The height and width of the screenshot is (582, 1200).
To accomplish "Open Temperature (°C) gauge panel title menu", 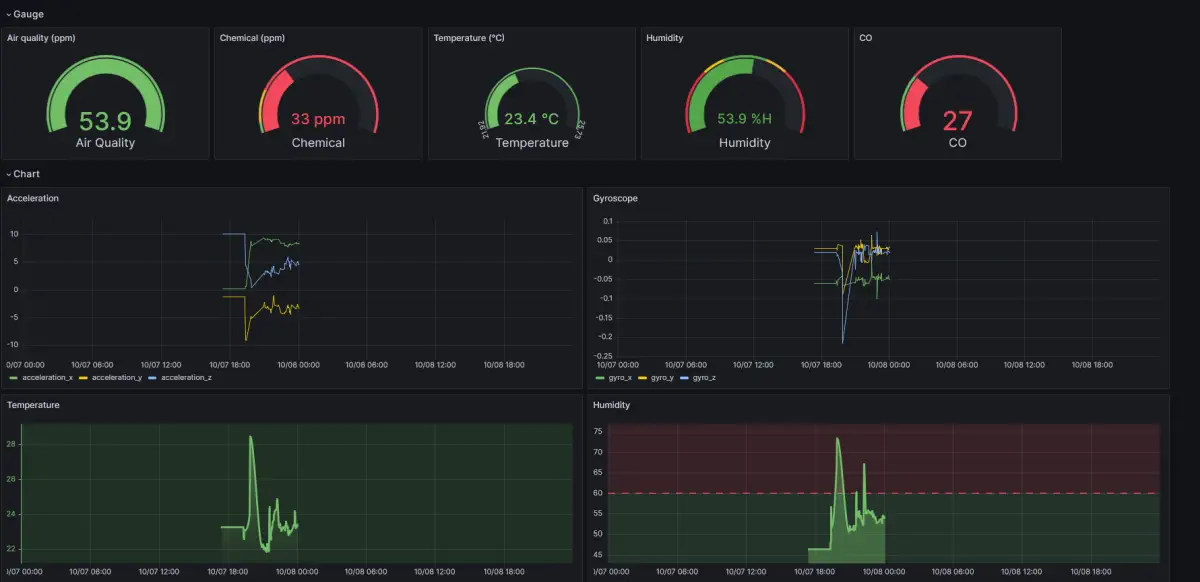I will point(470,38).
